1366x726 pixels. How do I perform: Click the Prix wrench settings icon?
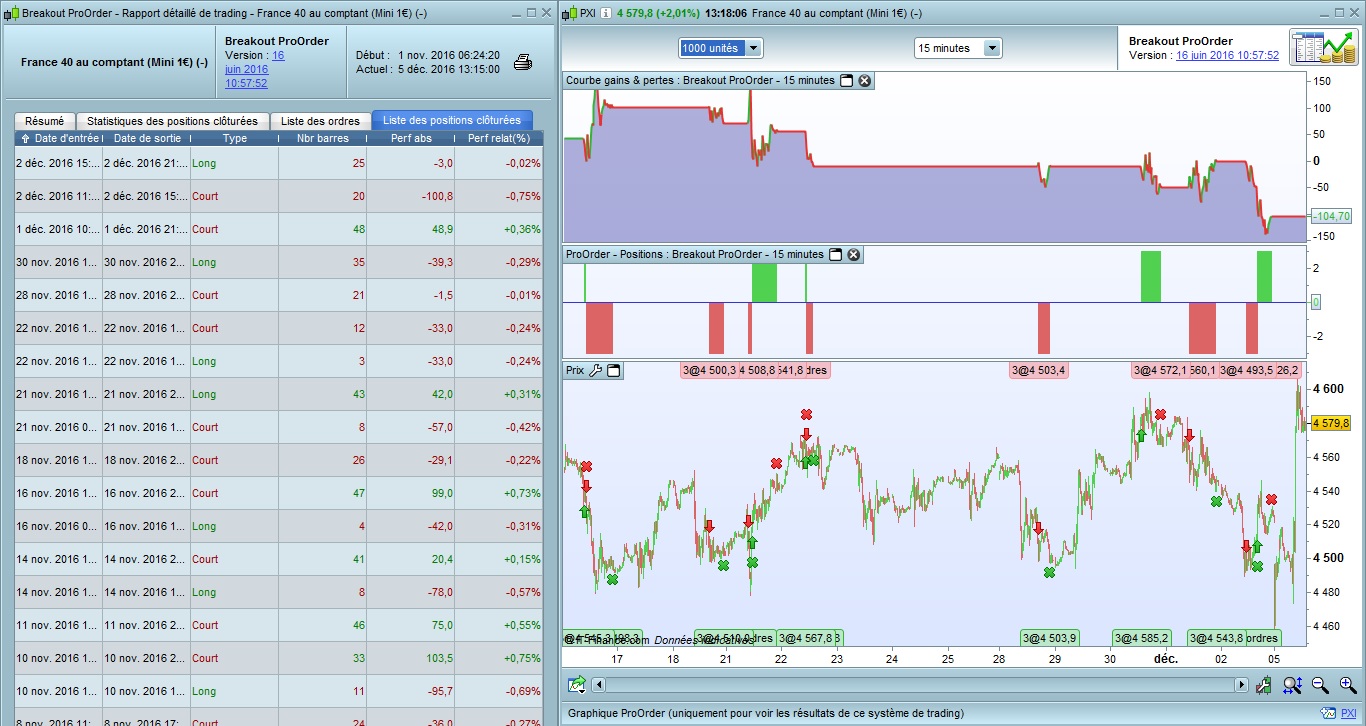point(595,371)
